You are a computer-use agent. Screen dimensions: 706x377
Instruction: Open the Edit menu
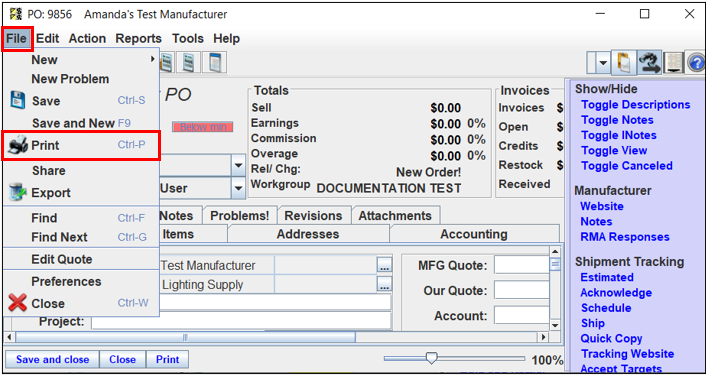pyautogui.click(x=47, y=39)
